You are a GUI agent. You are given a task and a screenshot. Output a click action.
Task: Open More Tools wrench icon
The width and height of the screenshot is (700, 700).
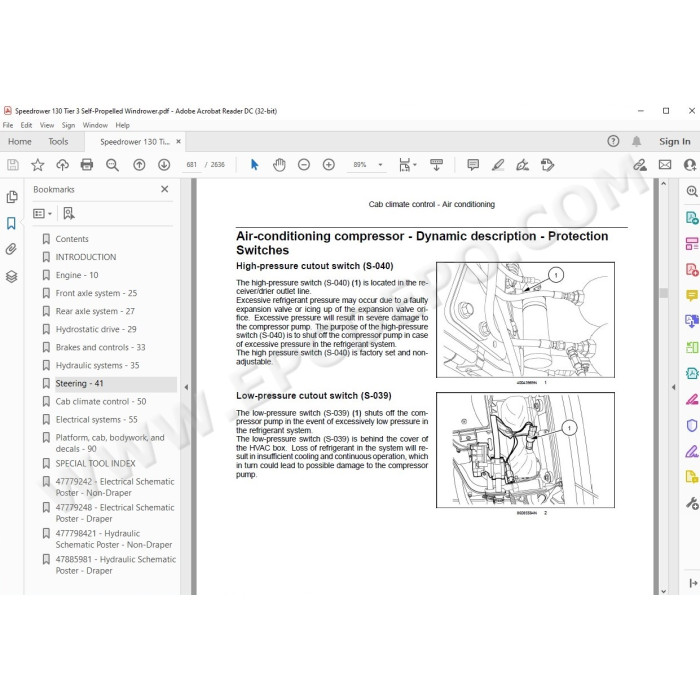pyautogui.click(x=692, y=503)
